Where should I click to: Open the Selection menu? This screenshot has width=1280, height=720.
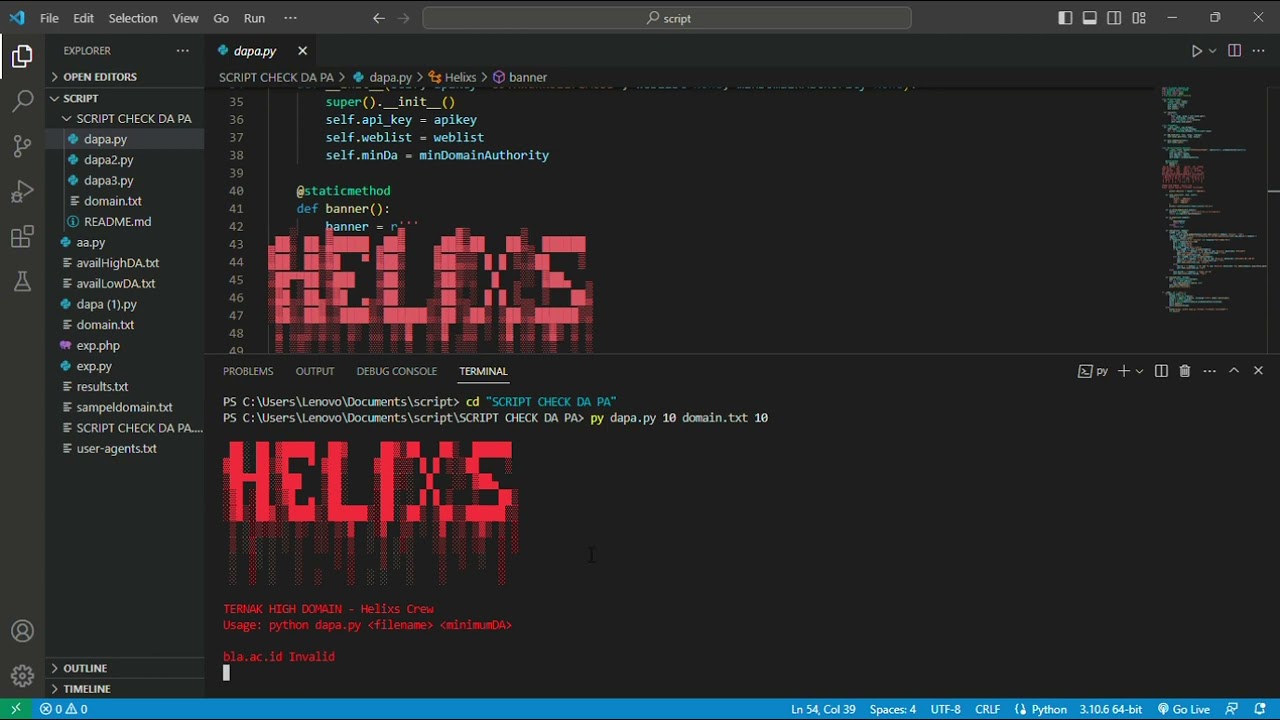tap(133, 18)
